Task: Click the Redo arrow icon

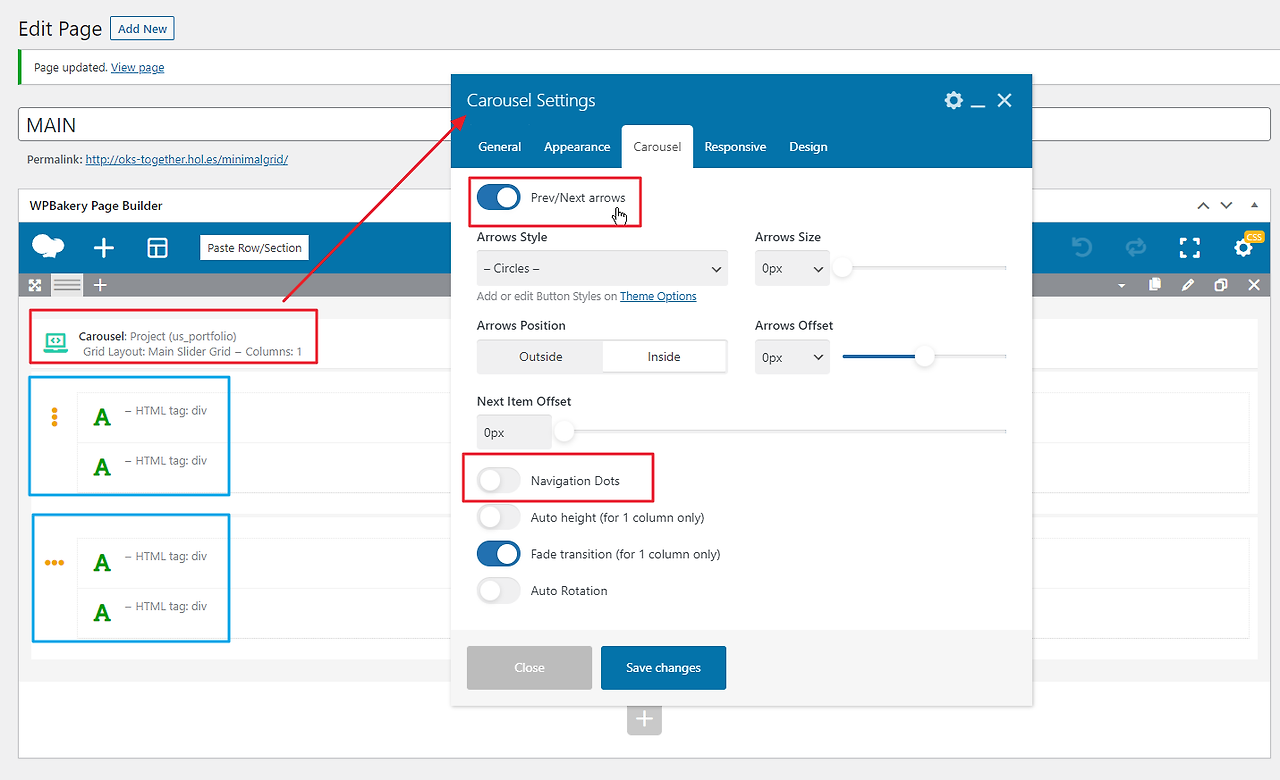Action: pos(1135,247)
